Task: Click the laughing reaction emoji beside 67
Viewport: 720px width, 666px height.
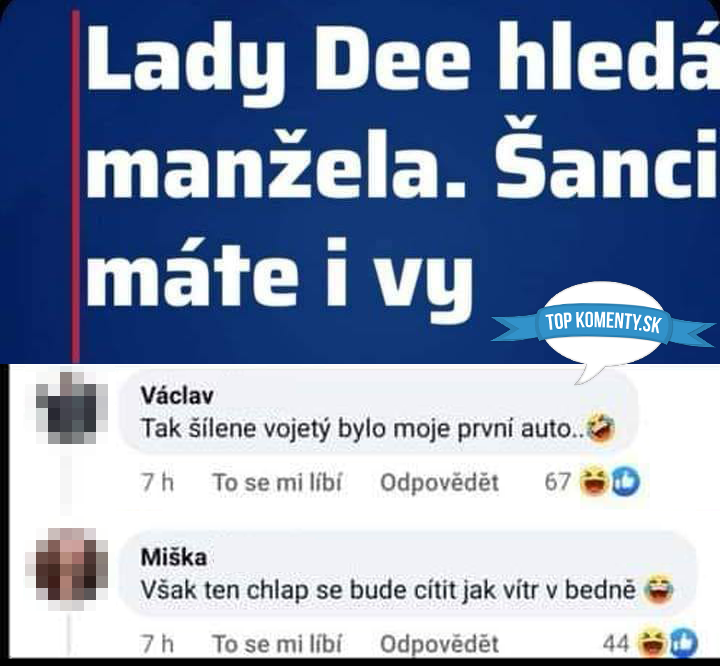Action: pos(594,482)
